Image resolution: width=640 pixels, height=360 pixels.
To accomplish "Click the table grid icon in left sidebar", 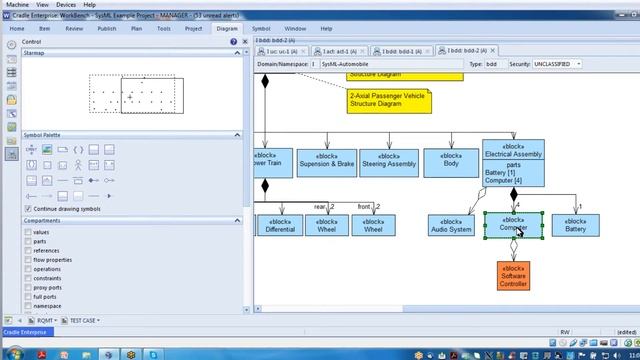I will (11, 73).
